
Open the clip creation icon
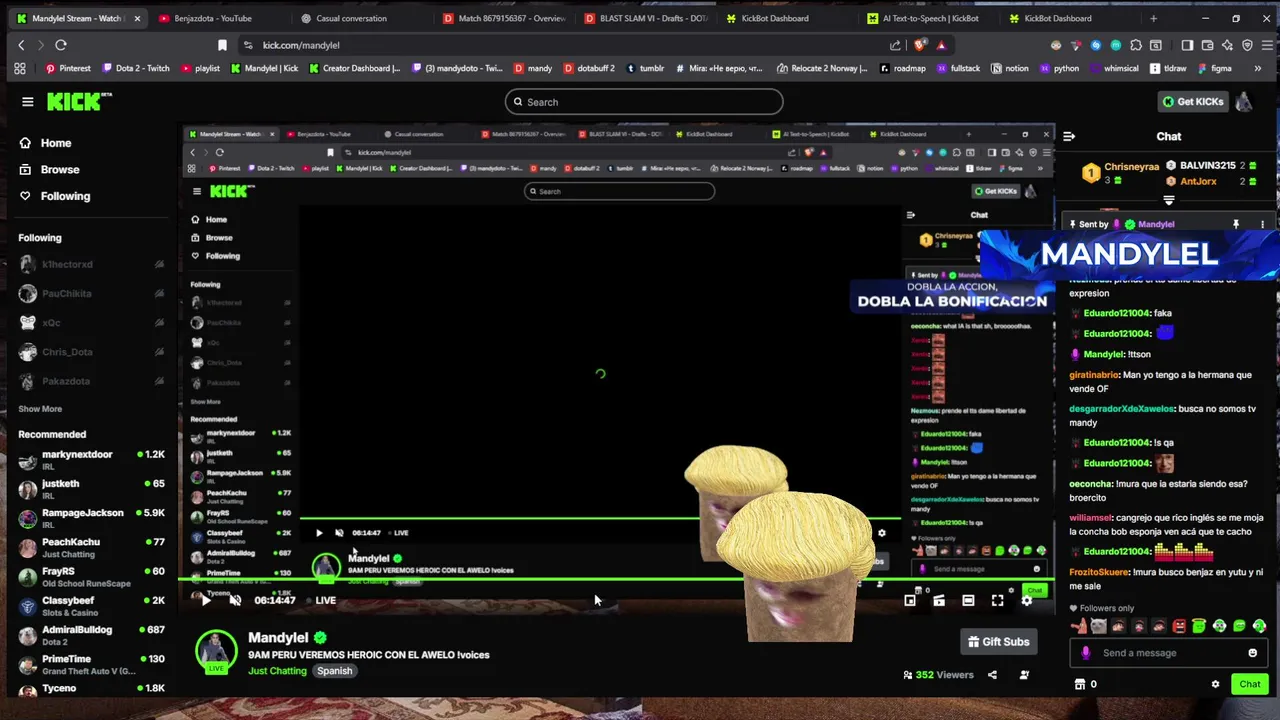(x=939, y=600)
